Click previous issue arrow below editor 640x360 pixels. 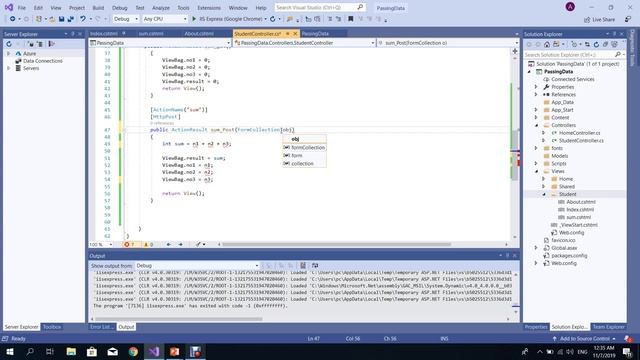pos(169,244)
